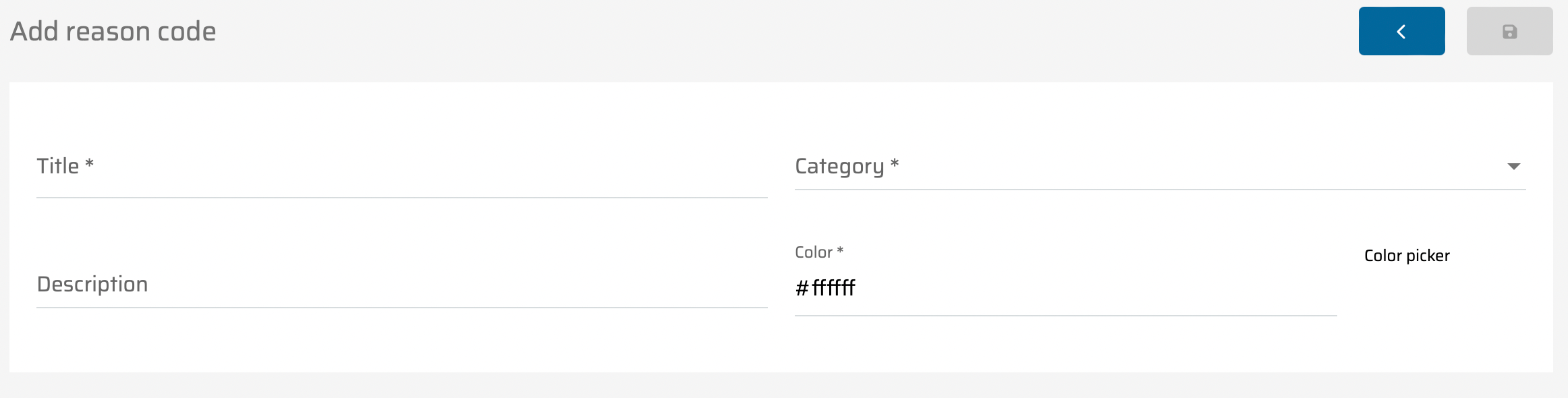
Task: Click the "Title" placeholder word
Action: (x=58, y=167)
